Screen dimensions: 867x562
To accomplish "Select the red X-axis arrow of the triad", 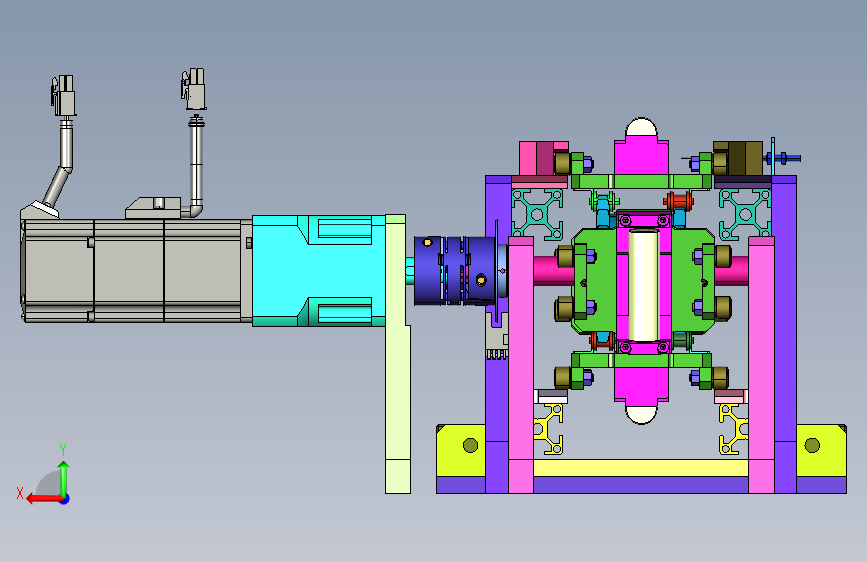I will tap(44, 499).
